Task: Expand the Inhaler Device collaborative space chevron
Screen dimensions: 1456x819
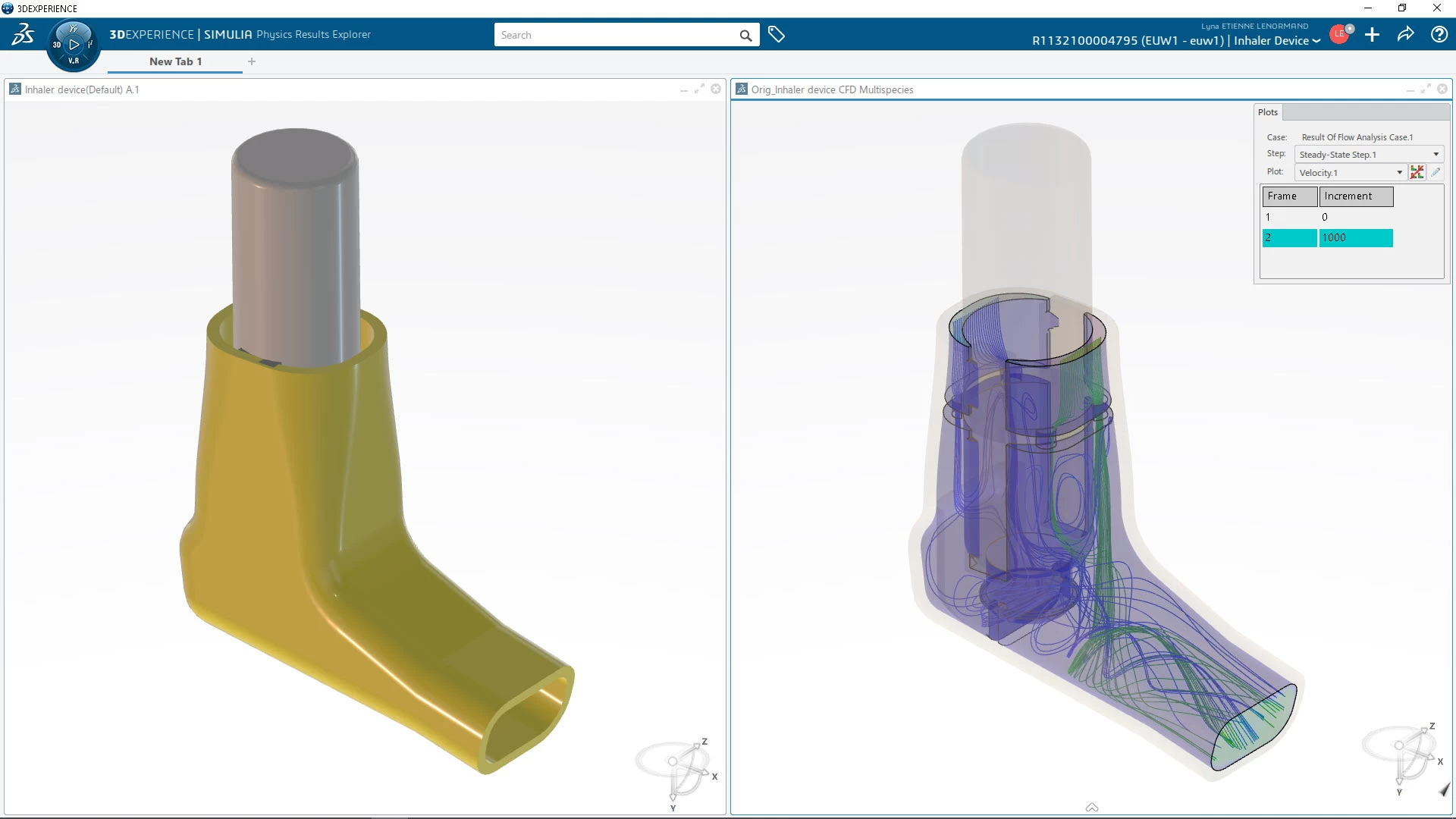Action: coord(1316,41)
